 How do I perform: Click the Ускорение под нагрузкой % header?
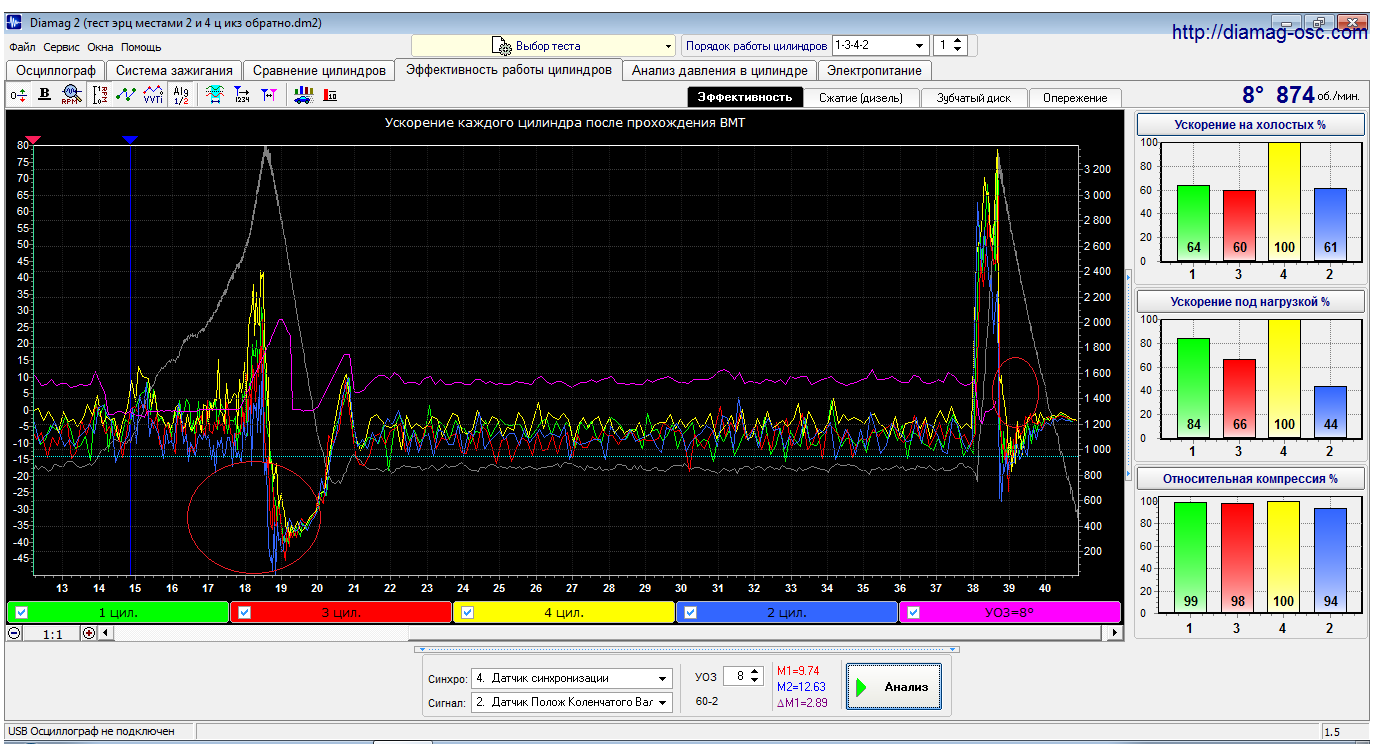tap(1251, 301)
